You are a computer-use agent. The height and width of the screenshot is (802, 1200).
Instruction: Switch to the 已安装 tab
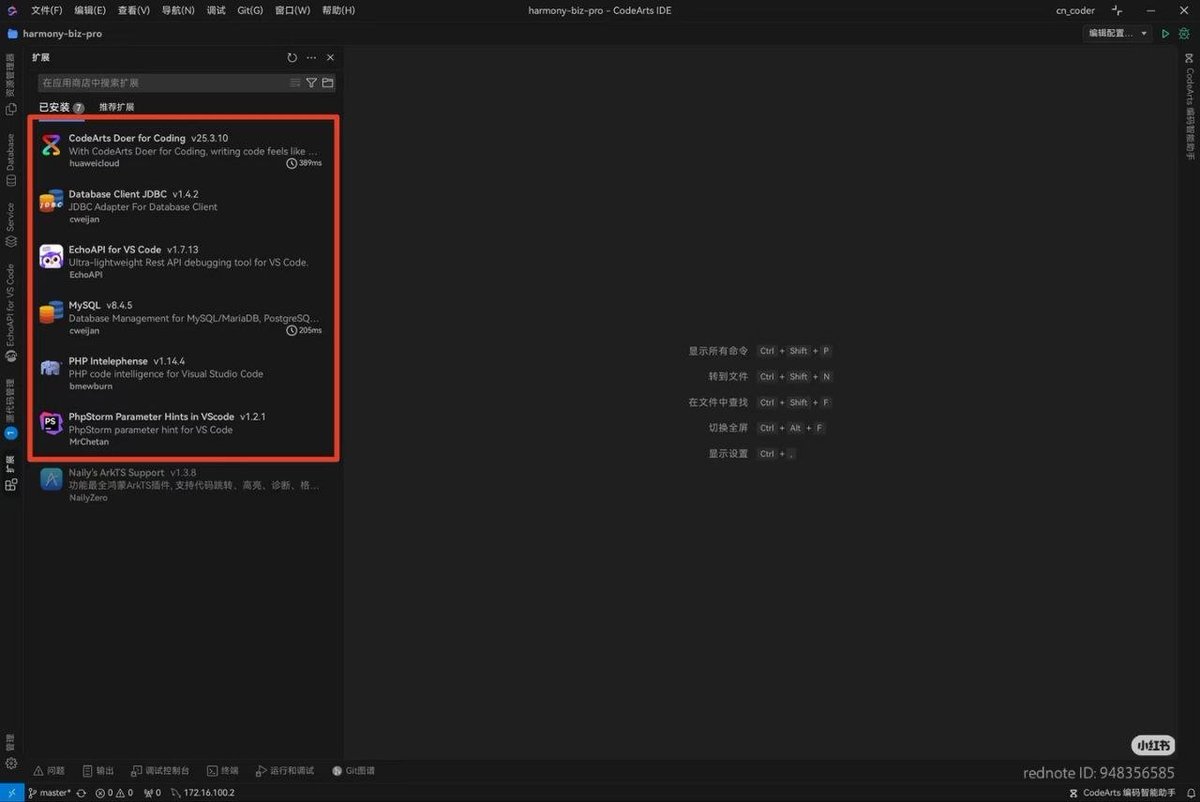point(62,107)
